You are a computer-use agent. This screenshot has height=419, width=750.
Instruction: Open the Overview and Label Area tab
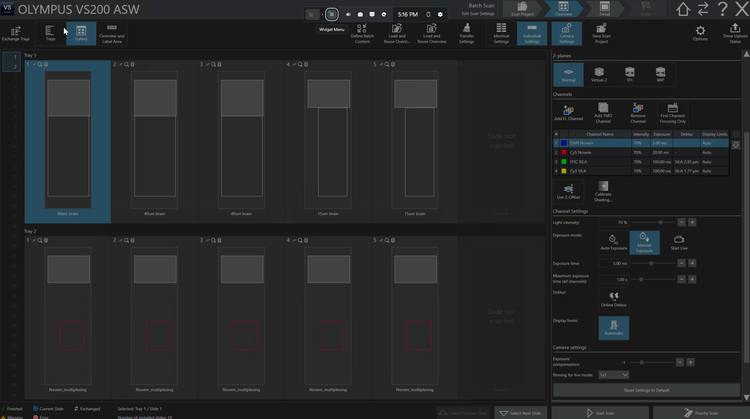click(x=111, y=33)
